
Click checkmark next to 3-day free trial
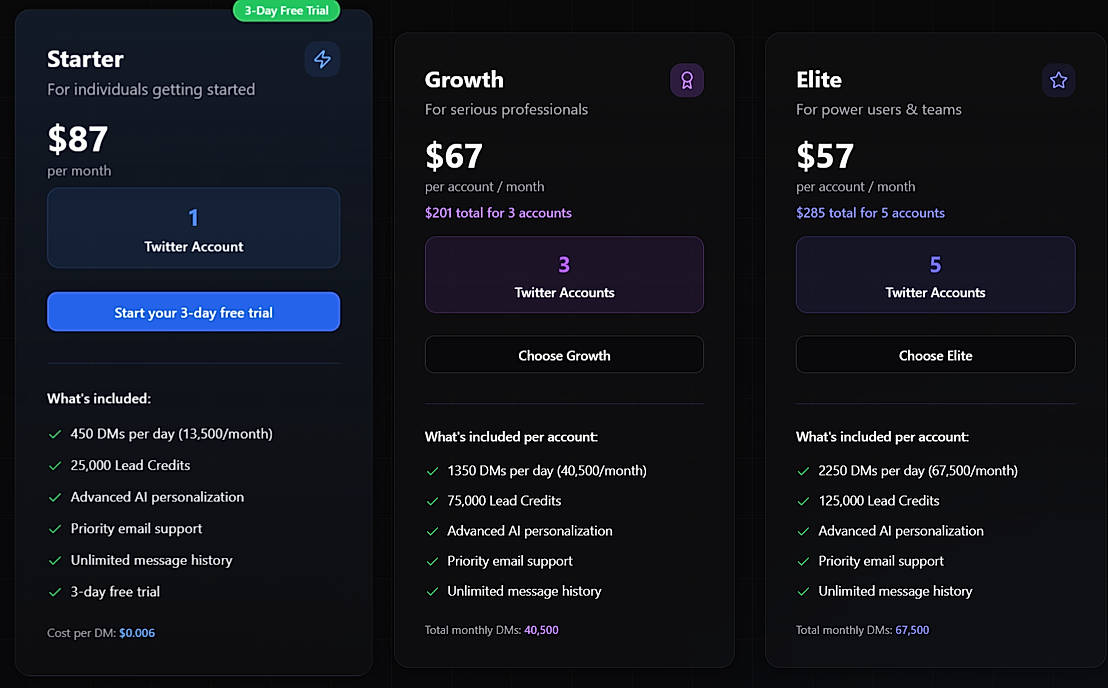click(55, 592)
